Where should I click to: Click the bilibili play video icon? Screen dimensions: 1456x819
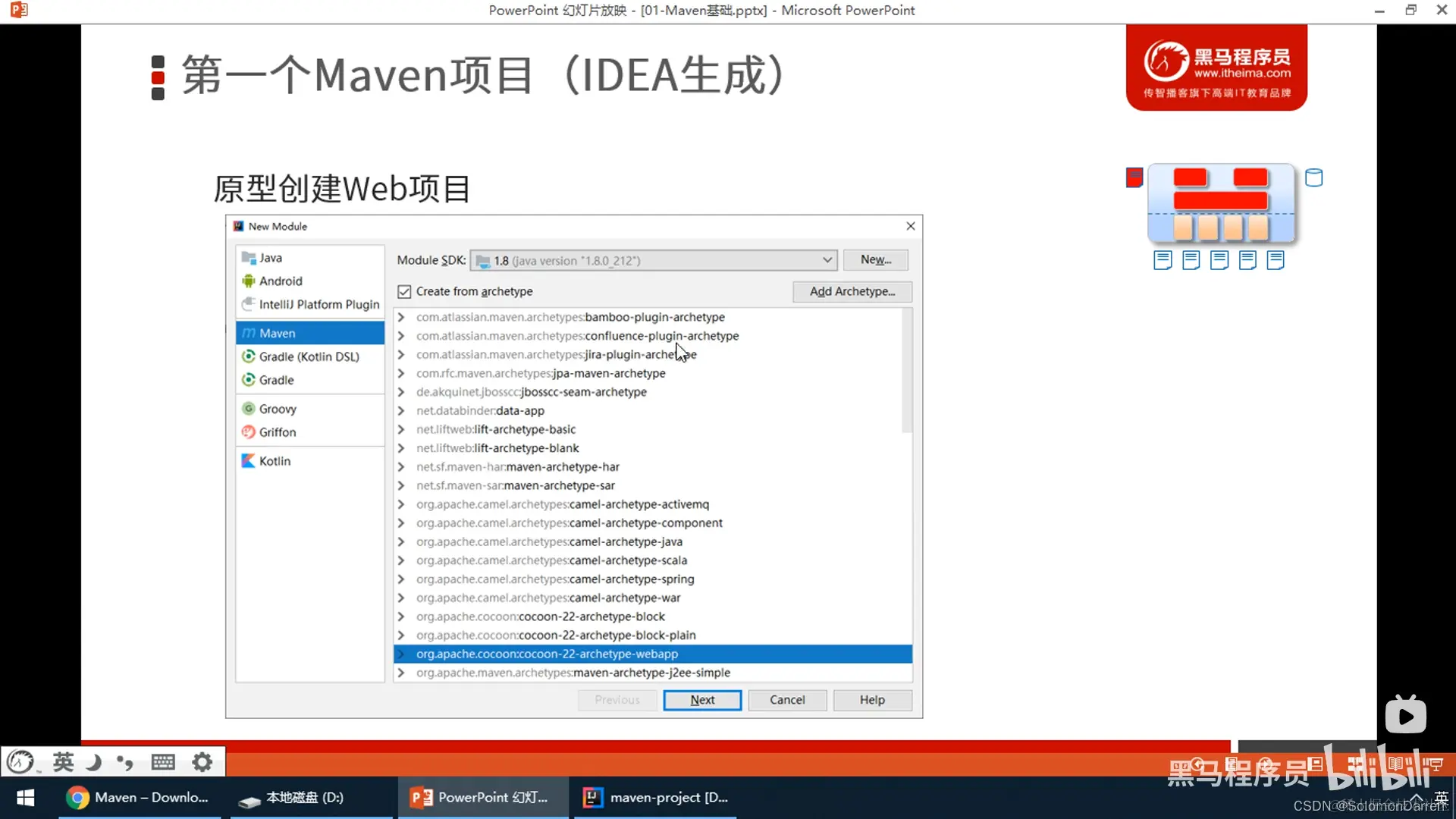coord(1405,716)
